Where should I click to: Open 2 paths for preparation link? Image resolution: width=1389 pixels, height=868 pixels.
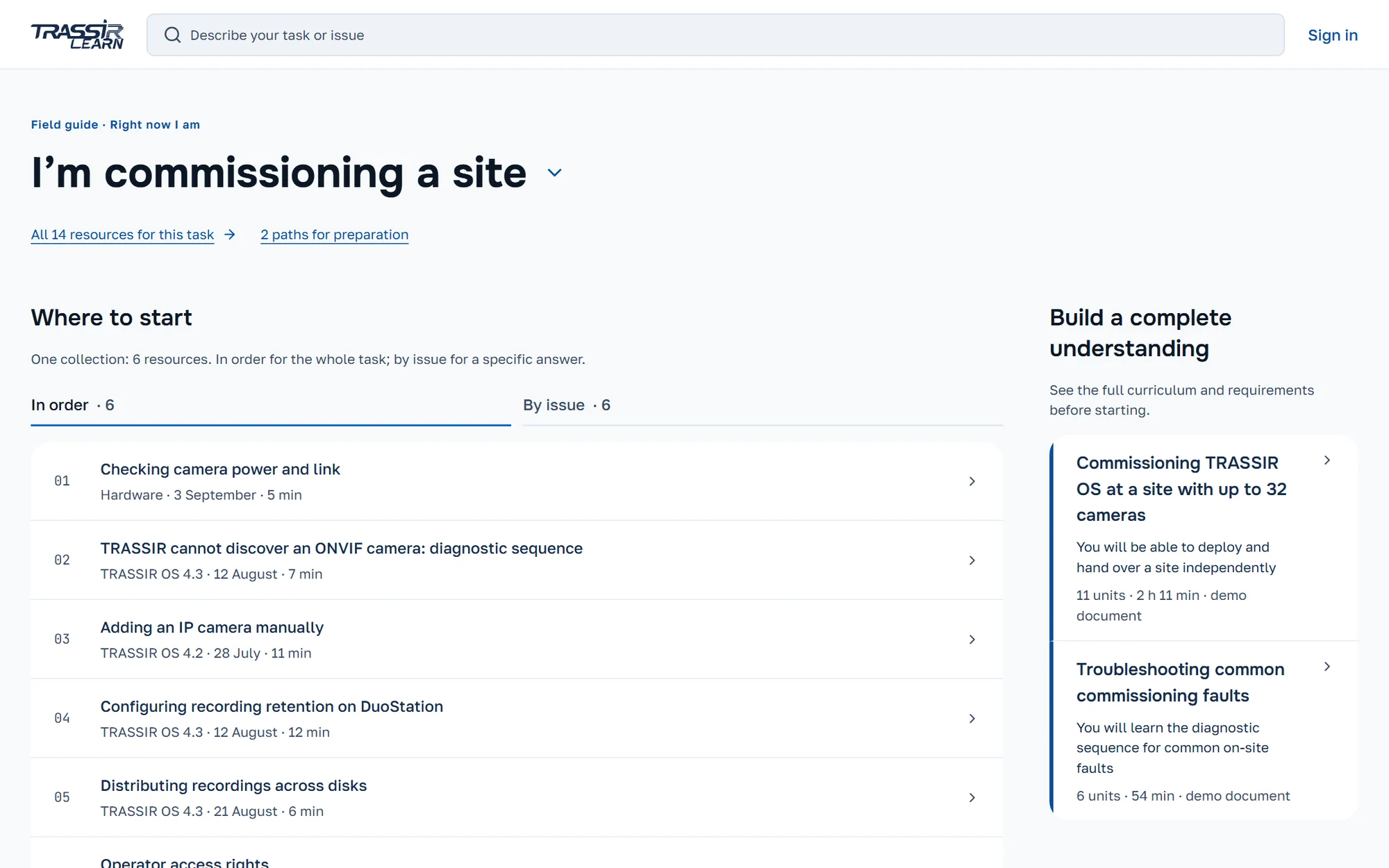[x=334, y=235]
